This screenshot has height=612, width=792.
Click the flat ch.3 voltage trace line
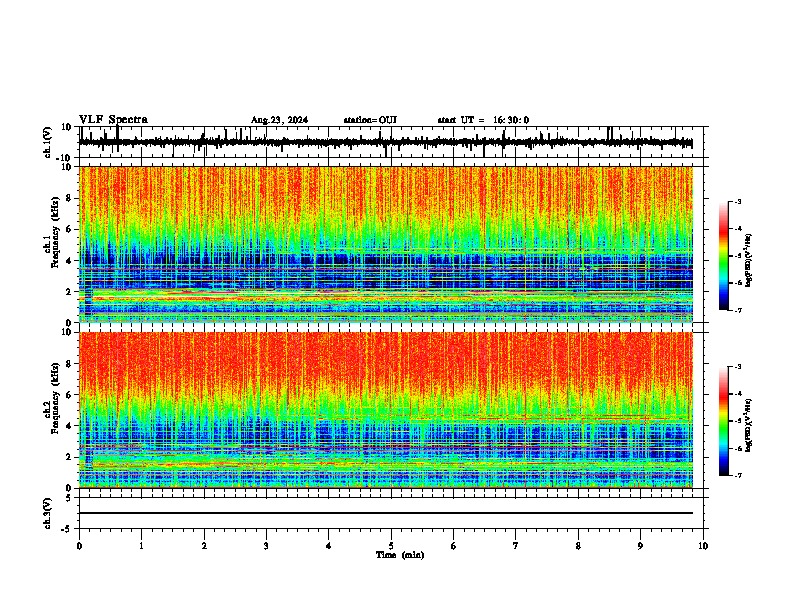(386, 513)
